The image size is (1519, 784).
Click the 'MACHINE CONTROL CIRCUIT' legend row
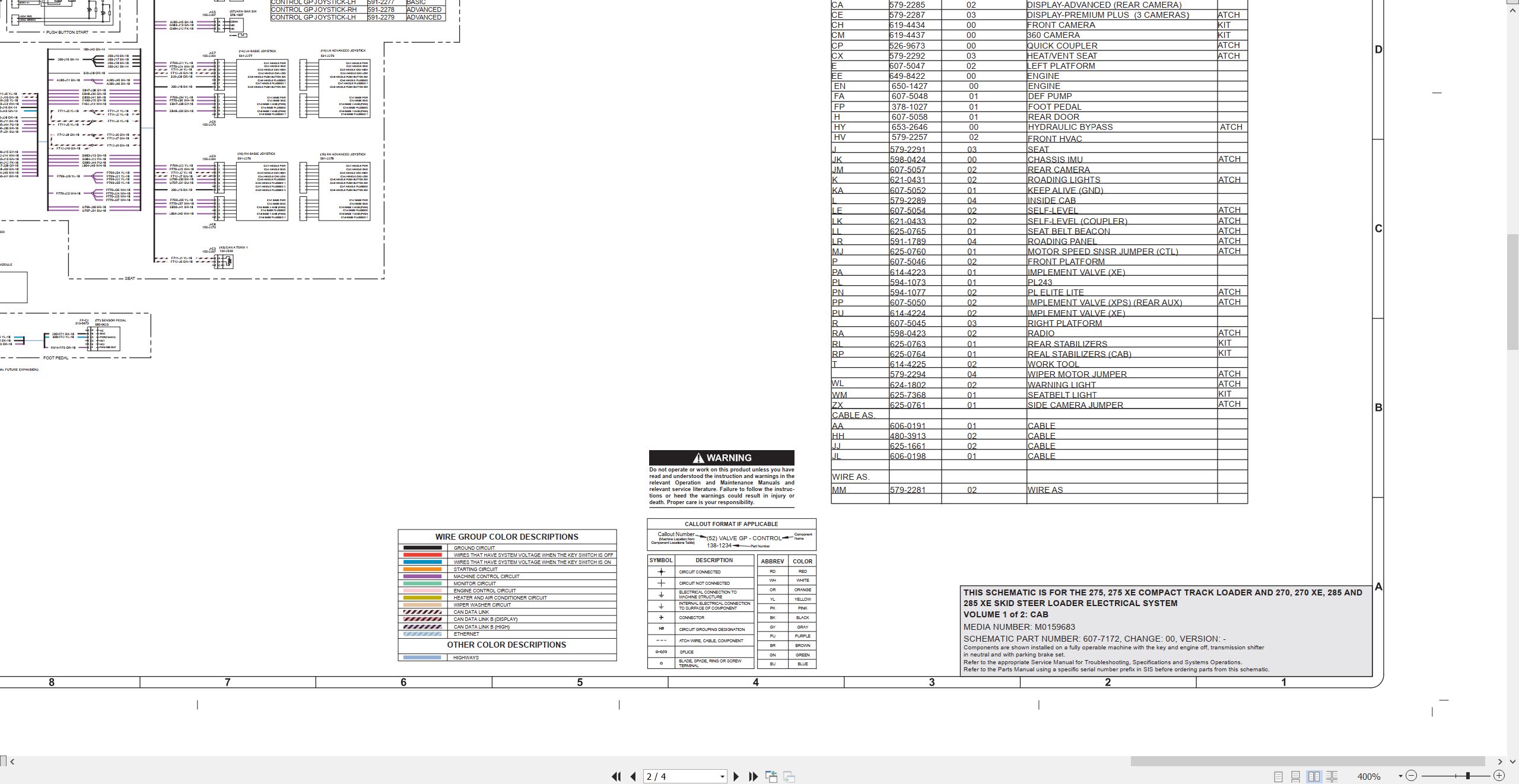click(507, 576)
